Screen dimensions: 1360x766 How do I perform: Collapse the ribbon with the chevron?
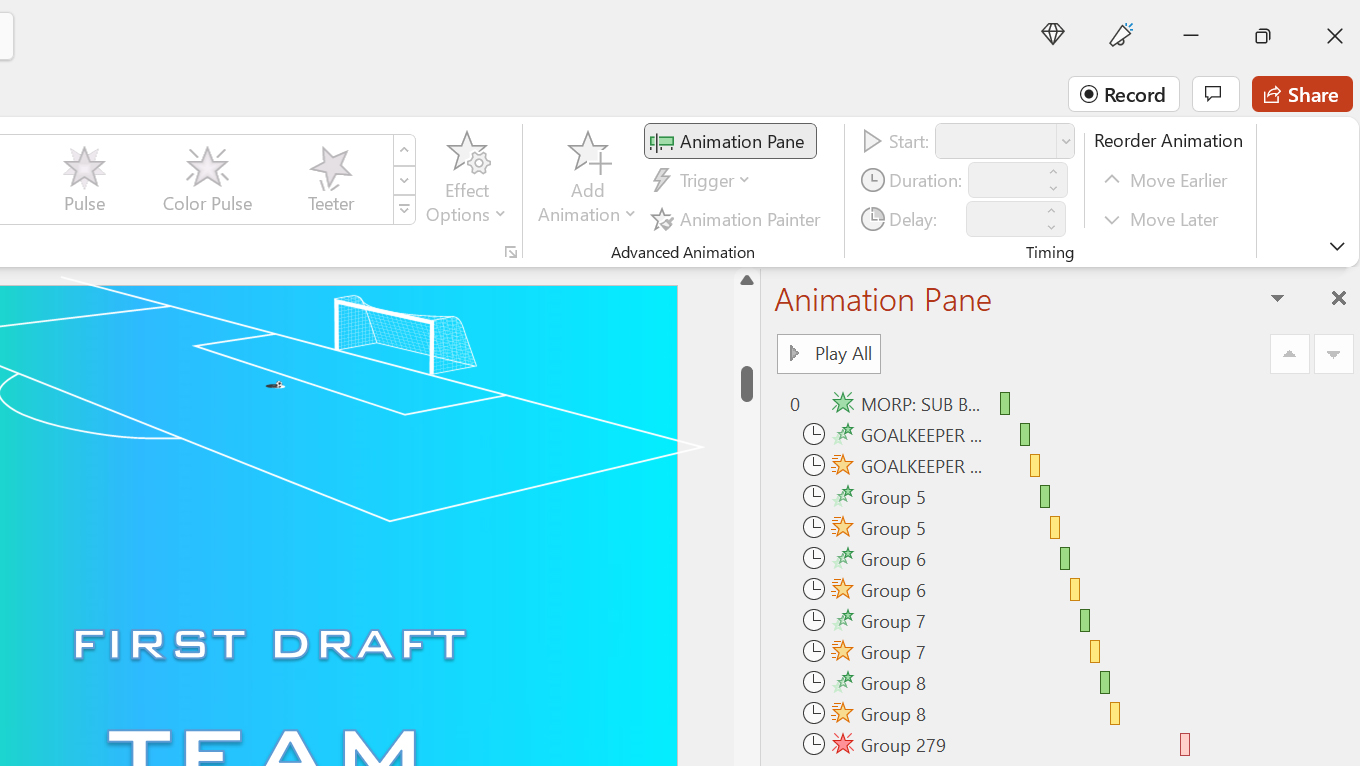(x=1337, y=246)
